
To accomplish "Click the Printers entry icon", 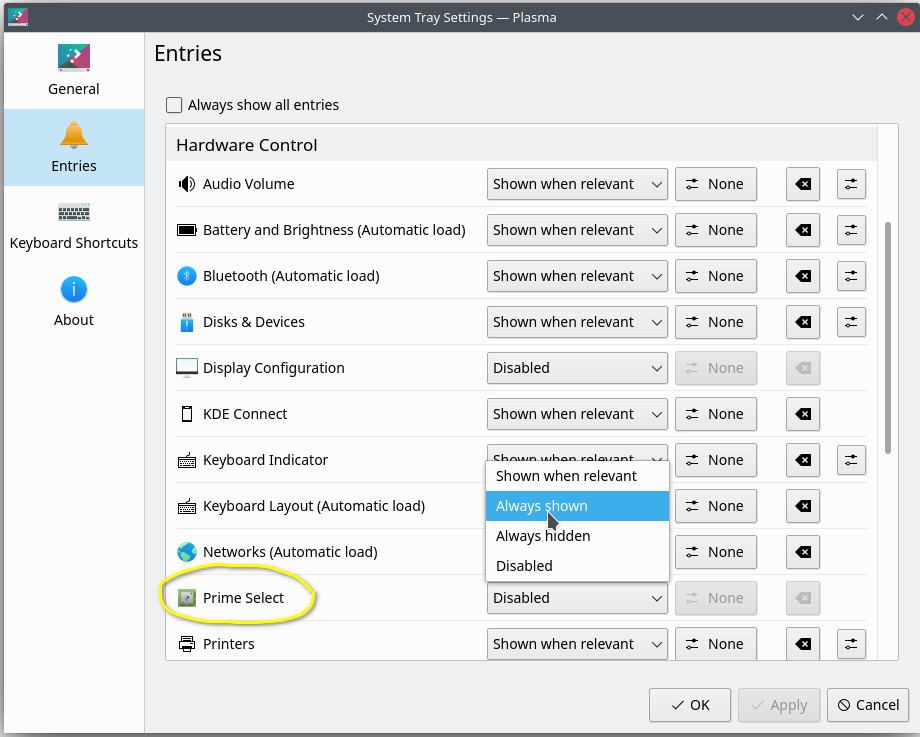I will tap(187, 644).
